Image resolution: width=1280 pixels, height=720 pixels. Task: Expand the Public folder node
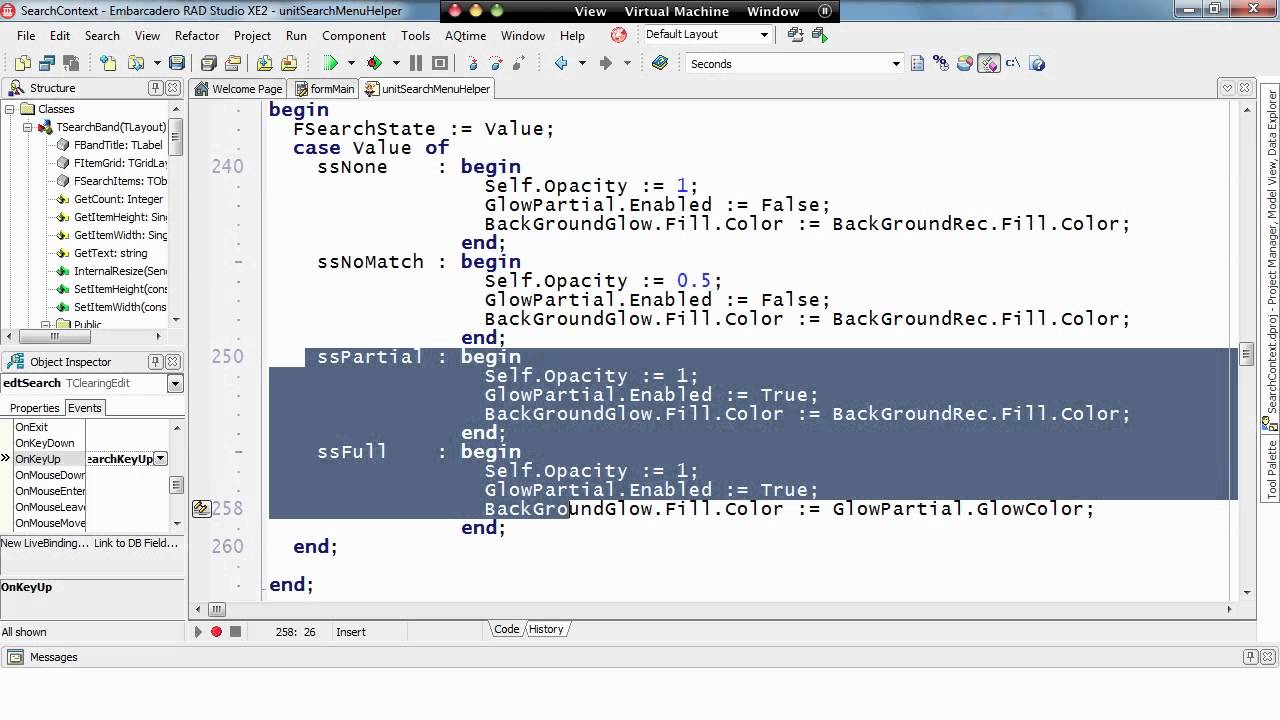coord(46,325)
